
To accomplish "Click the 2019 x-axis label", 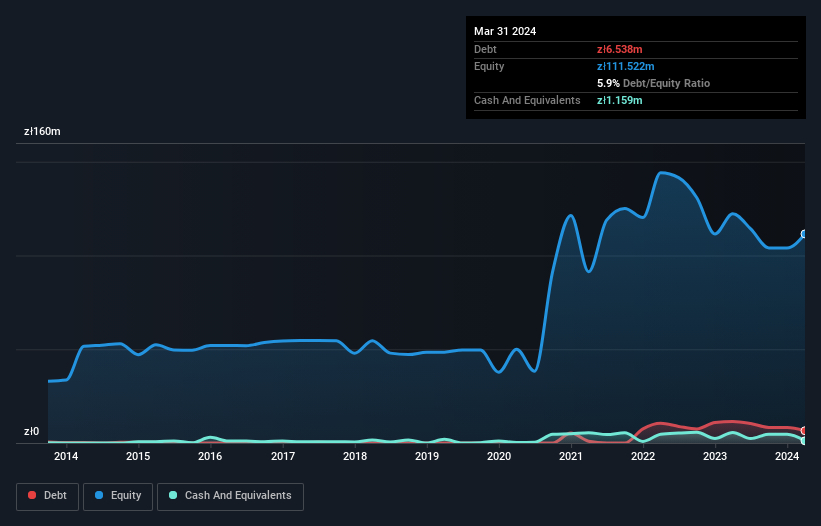I will coord(427,456).
